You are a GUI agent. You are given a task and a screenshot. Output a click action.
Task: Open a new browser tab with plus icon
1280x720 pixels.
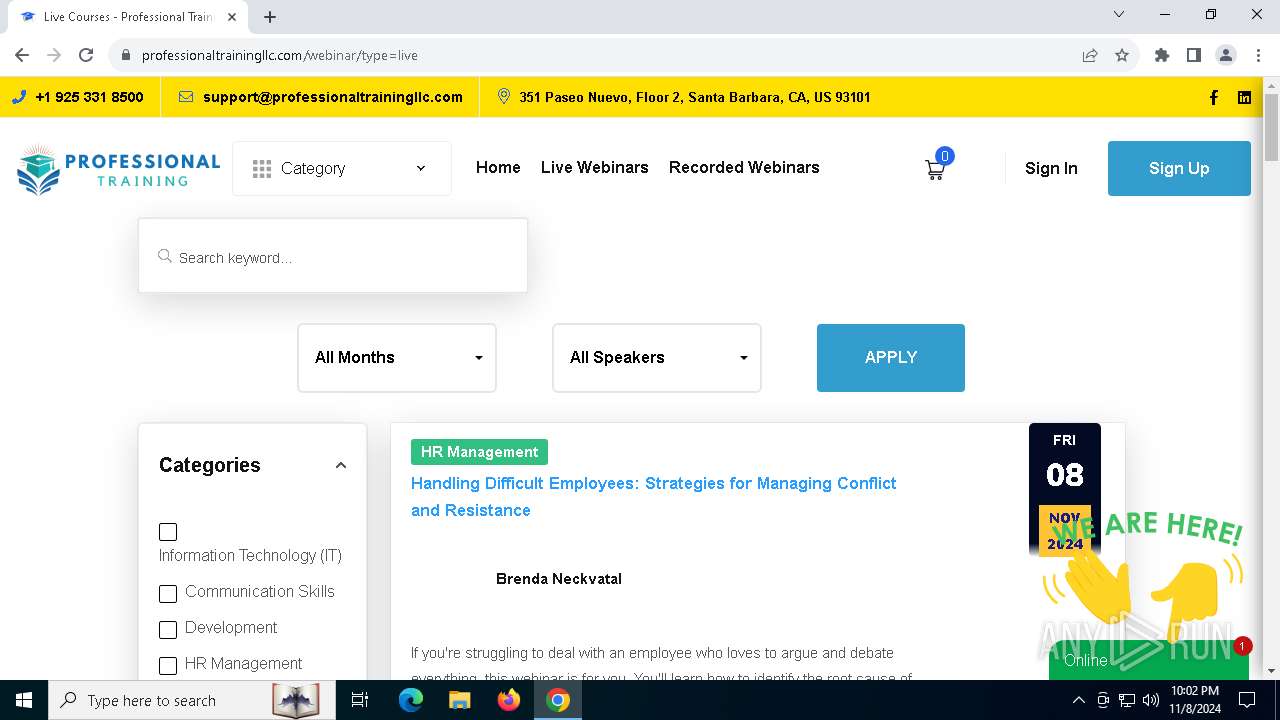tap(270, 16)
